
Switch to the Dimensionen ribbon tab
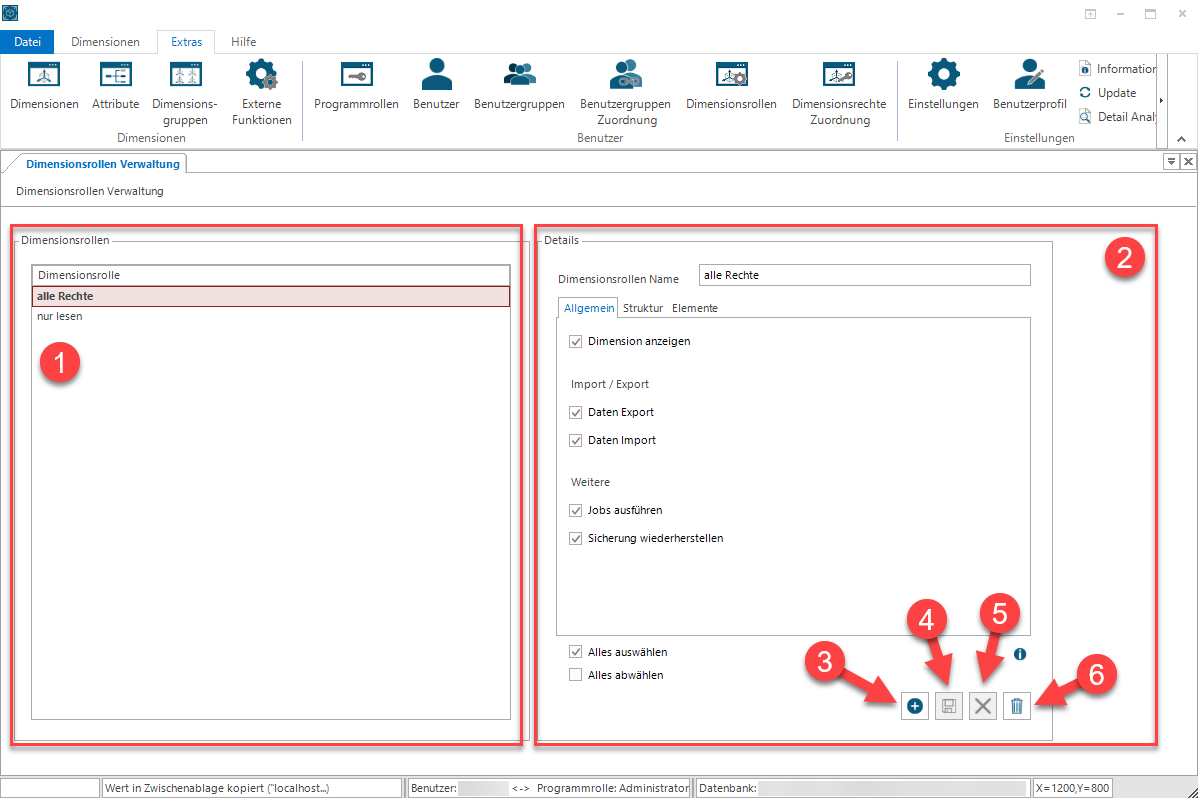pos(105,42)
